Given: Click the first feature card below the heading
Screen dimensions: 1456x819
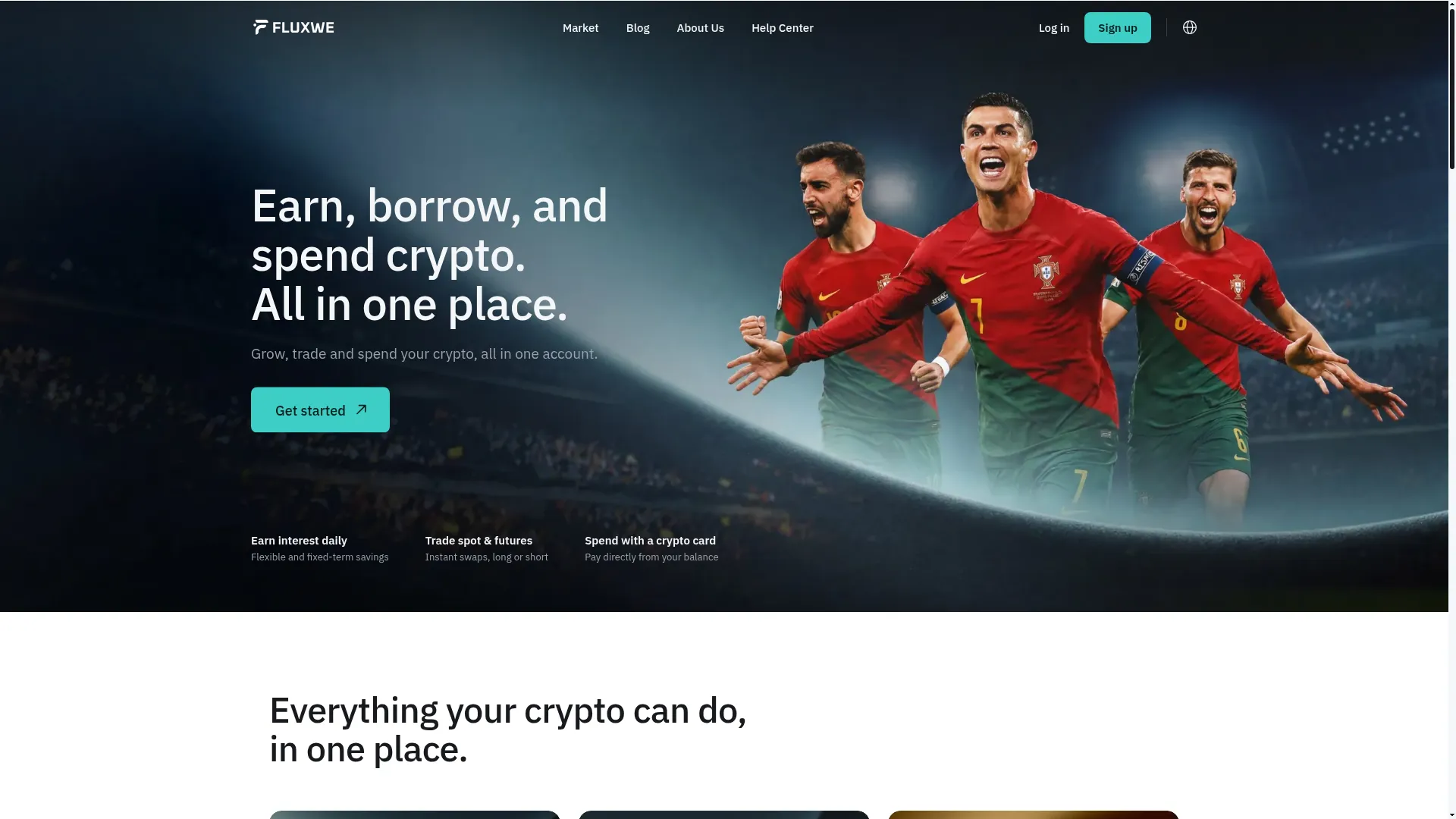Looking at the screenshot, I should coord(415,814).
